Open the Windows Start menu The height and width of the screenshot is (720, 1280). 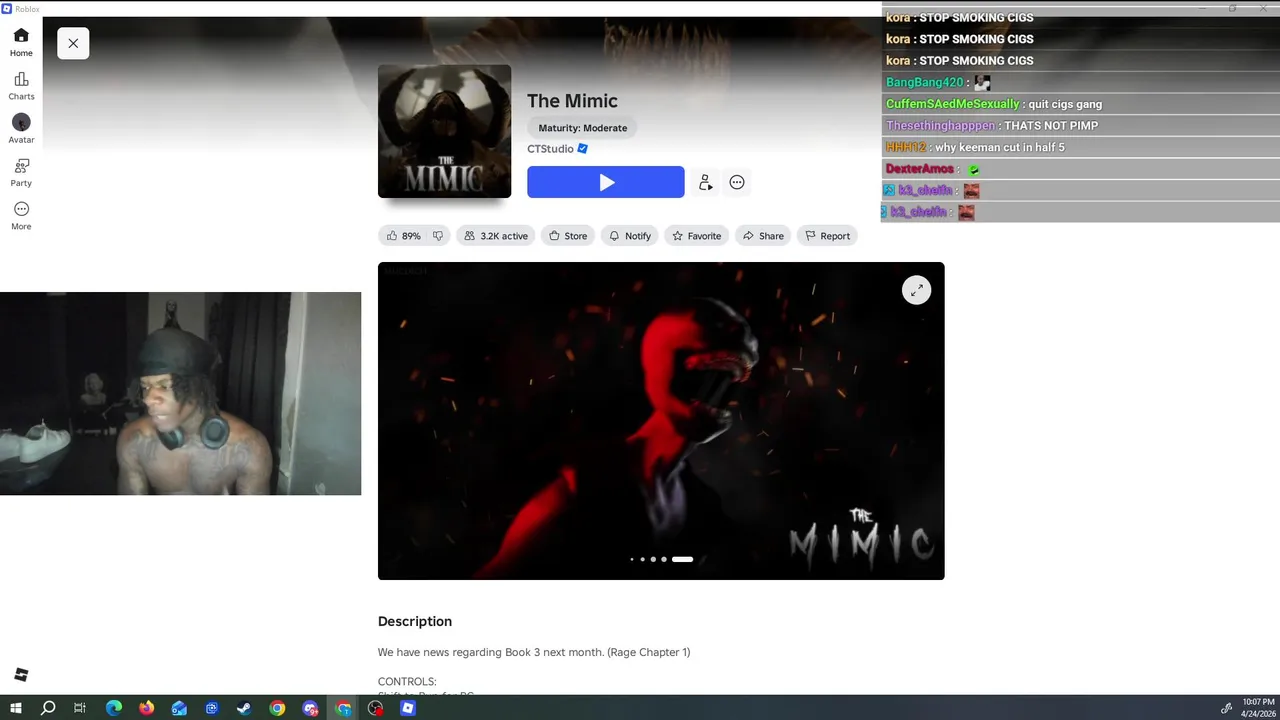click(x=15, y=708)
